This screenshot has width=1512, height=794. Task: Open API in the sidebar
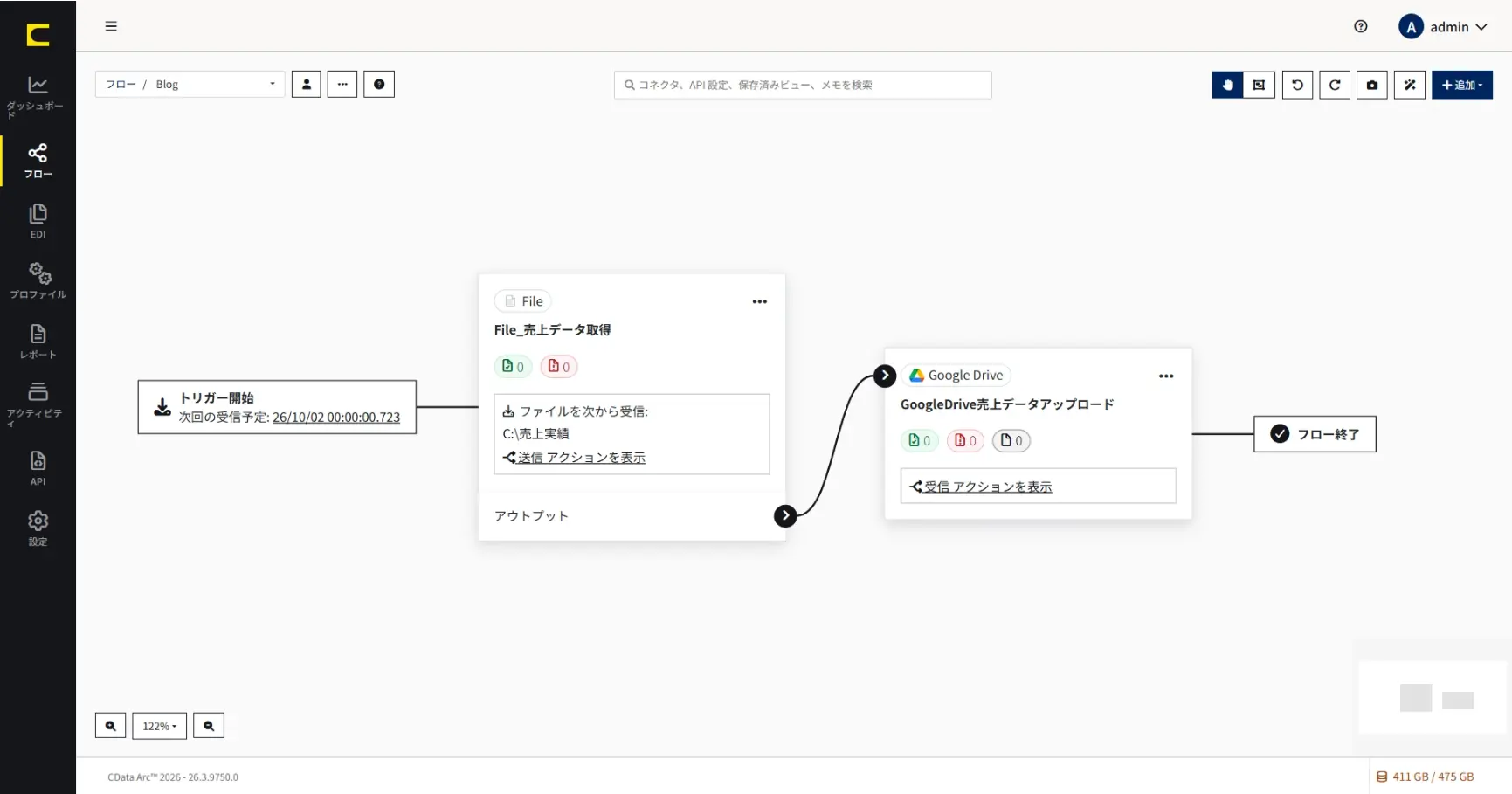(38, 468)
